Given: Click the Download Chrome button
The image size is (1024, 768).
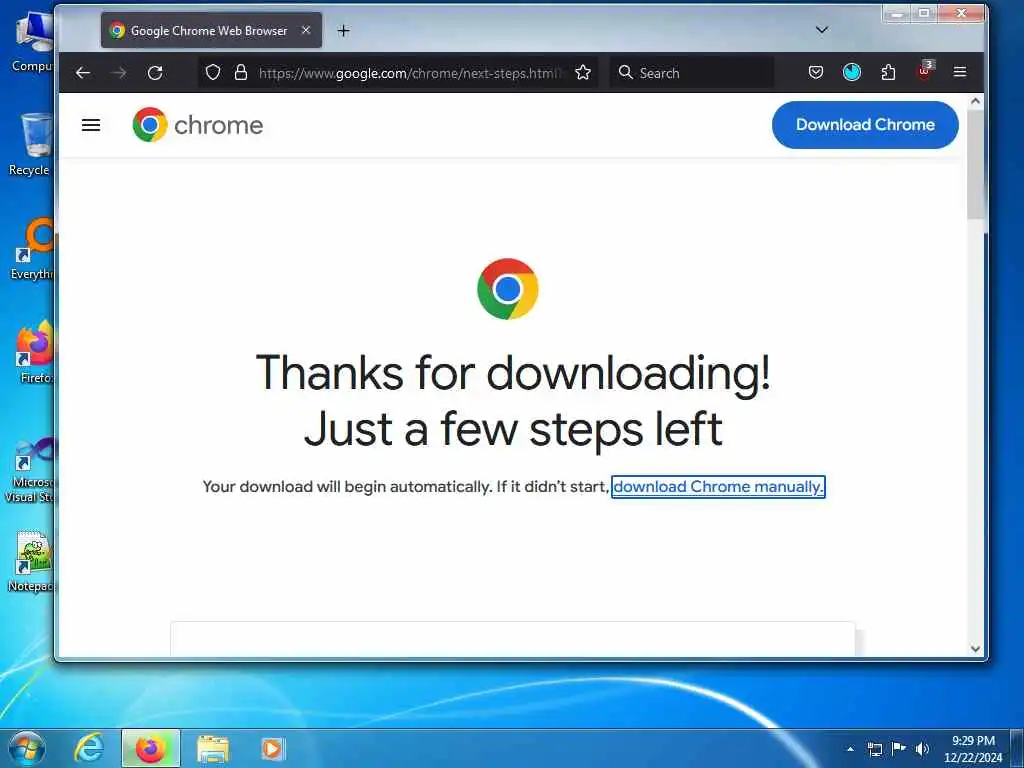Looking at the screenshot, I should tap(865, 125).
